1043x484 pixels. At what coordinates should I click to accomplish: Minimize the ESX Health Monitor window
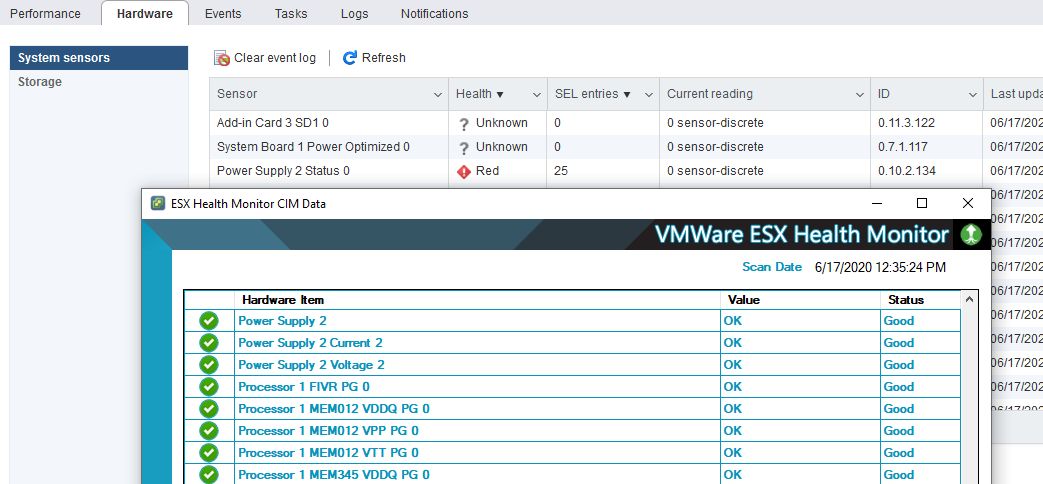tap(877, 203)
